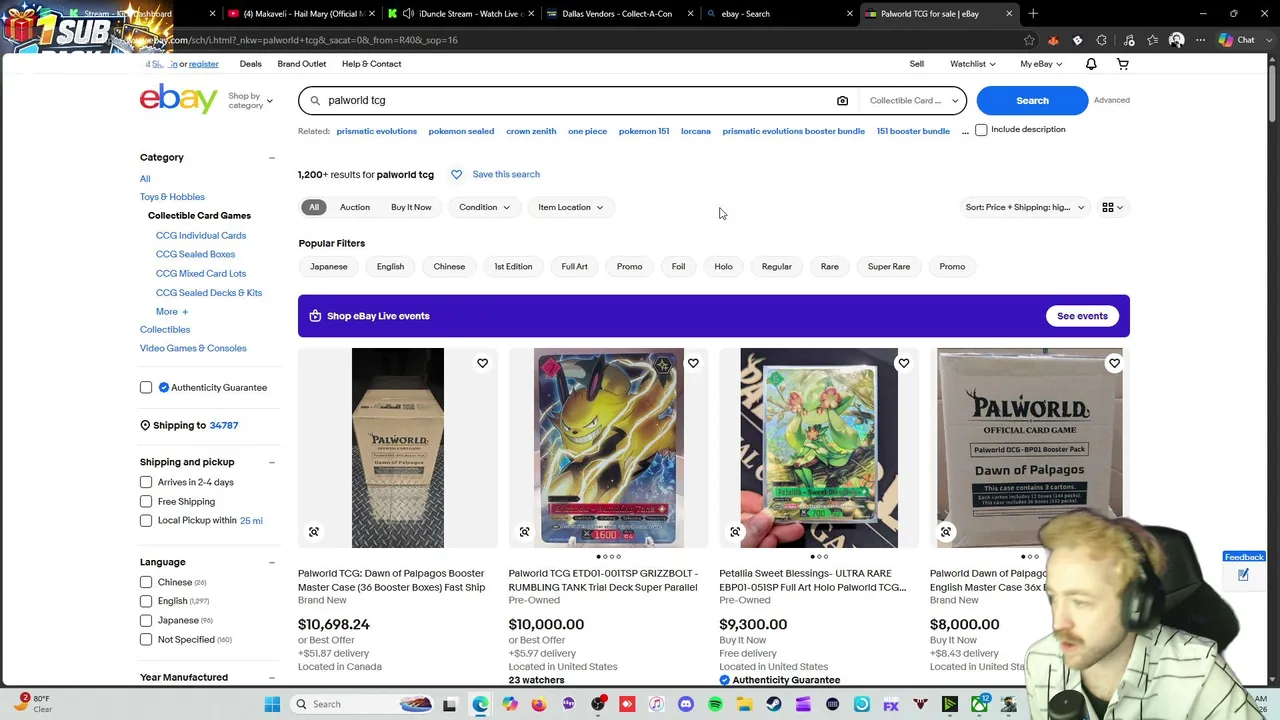Open Advanced search link

[1112, 100]
